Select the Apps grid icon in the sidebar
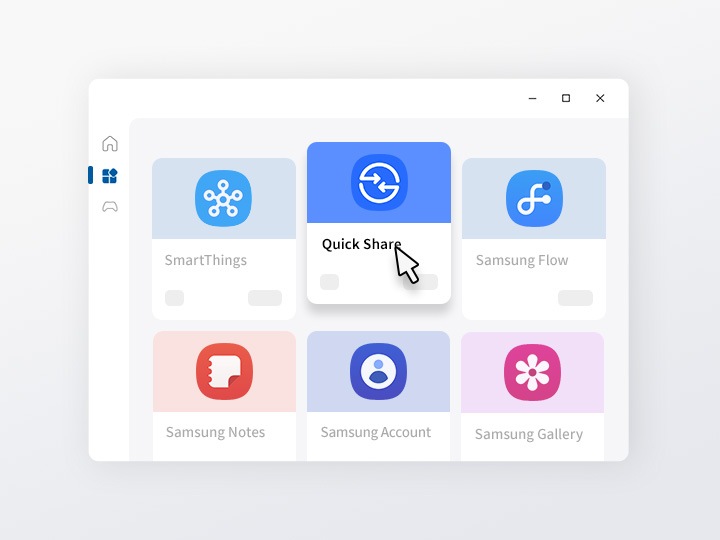This screenshot has width=720, height=540. 110,176
